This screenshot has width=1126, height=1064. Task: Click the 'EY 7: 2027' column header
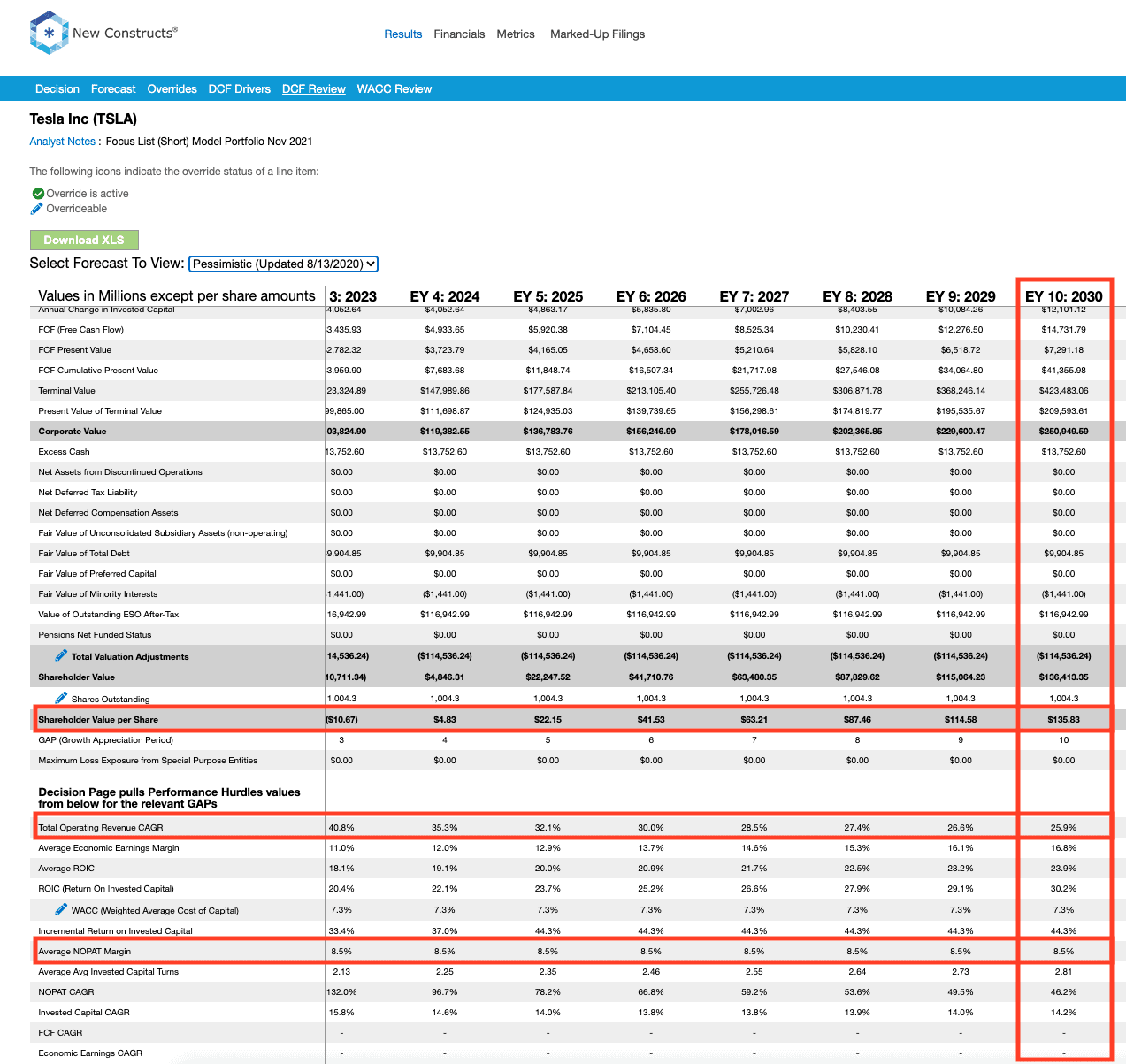(754, 296)
